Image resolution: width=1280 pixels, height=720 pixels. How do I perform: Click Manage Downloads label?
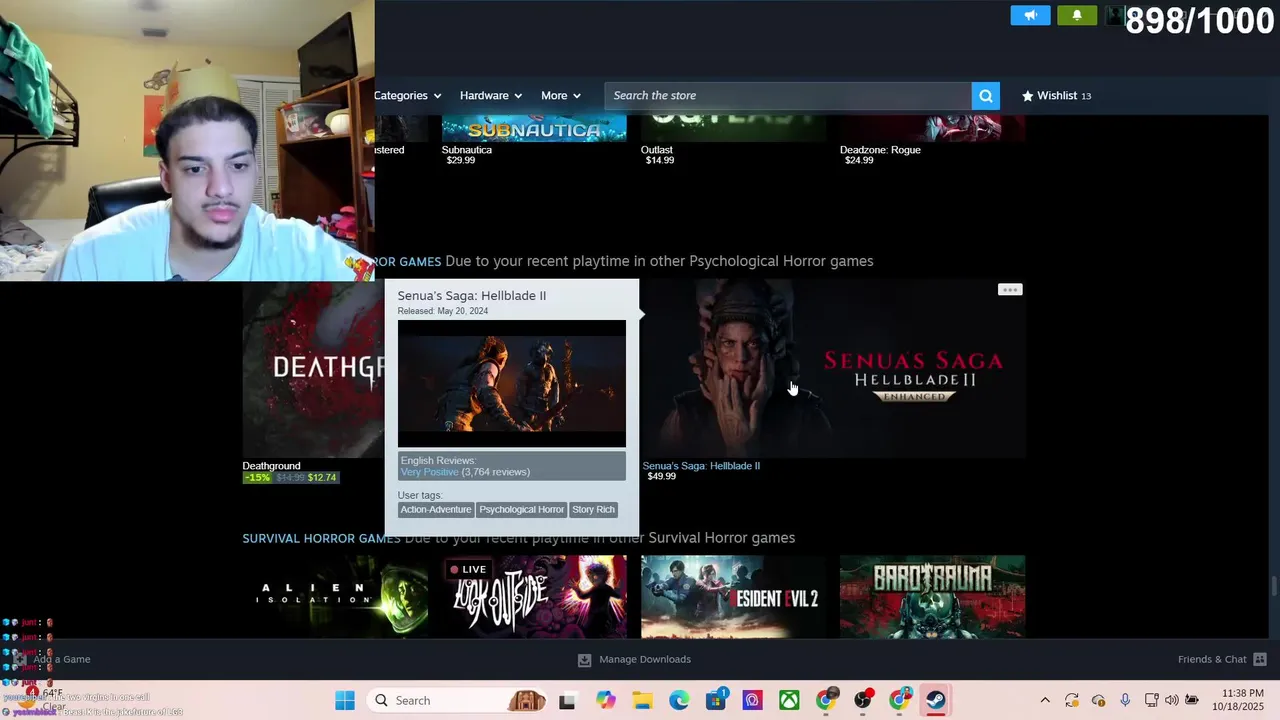(x=645, y=660)
